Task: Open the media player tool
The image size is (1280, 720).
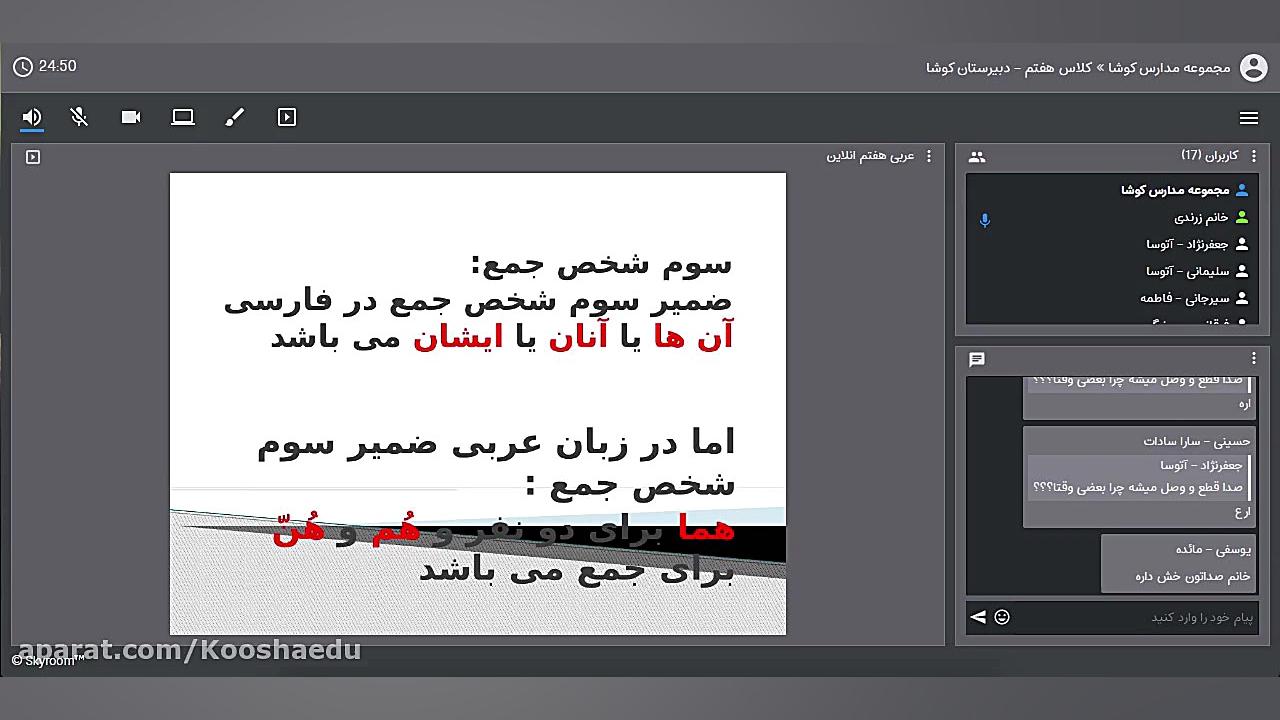Action: [287, 117]
